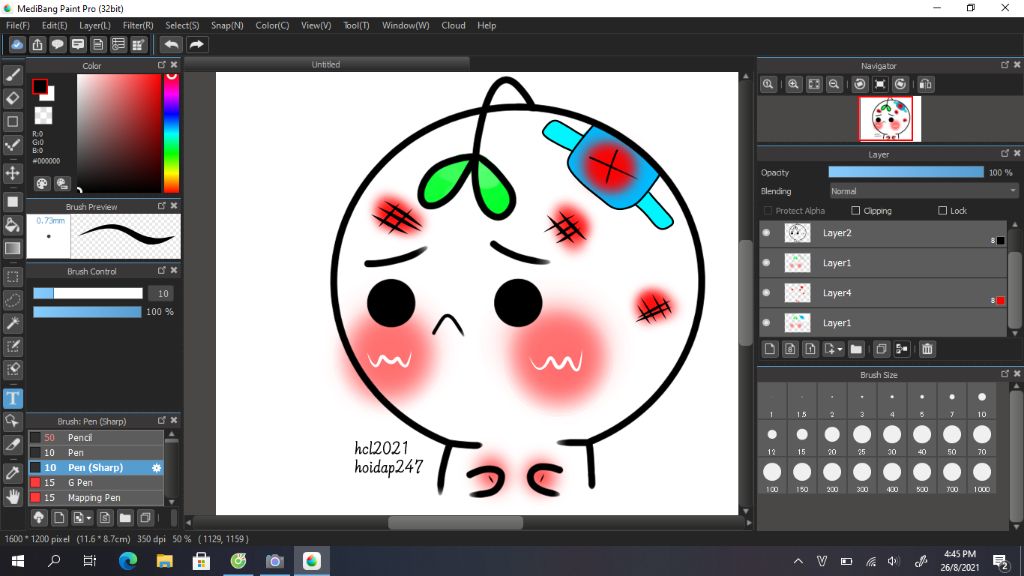The height and width of the screenshot is (576, 1024).
Task: Open the Snap(N) menu
Action: pyautogui.click(x=227, y=25)
